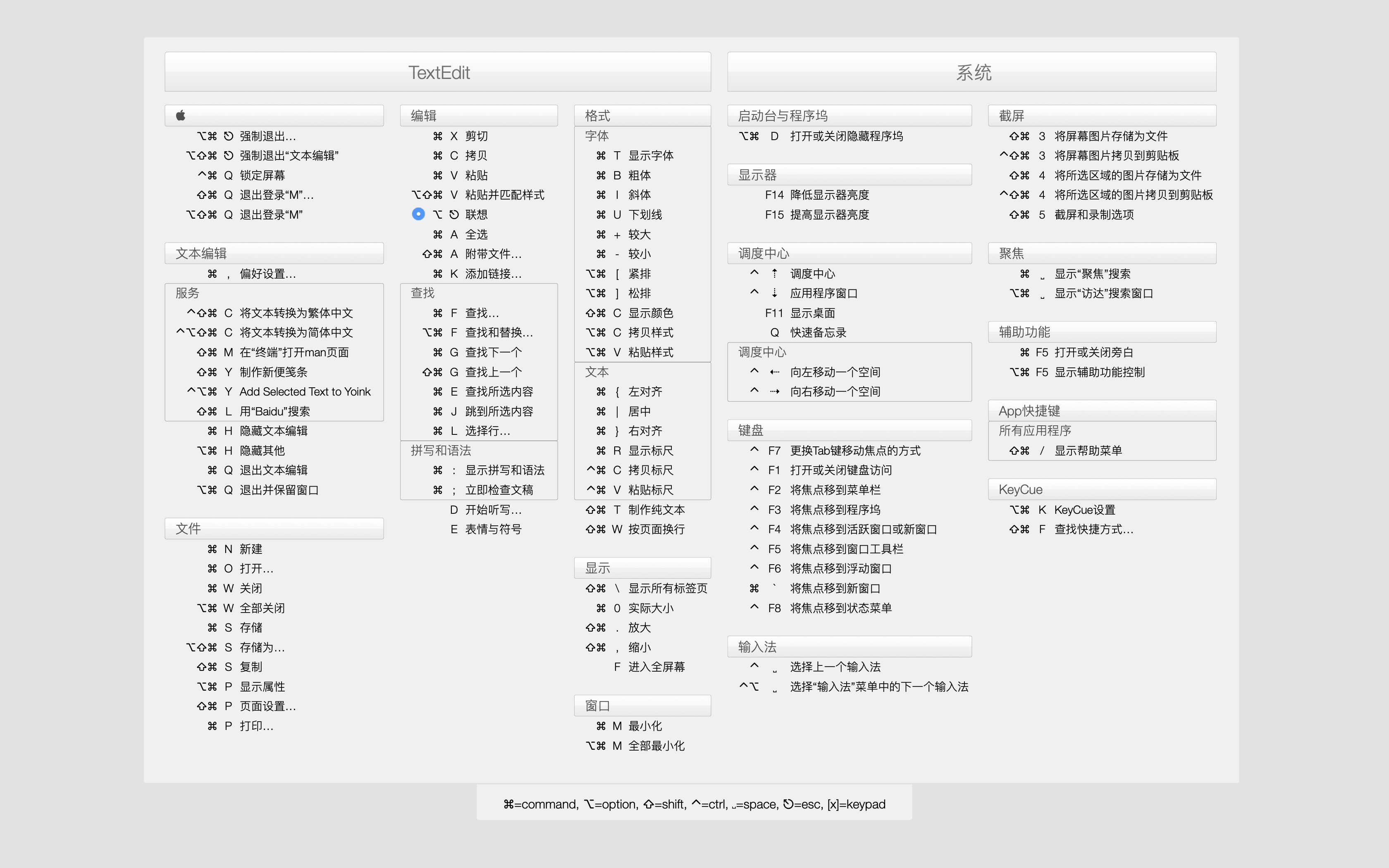The height and width of the screenshot is (868, 1389).
Task: Click 居中 alignment entry
Action: point(623,411)
